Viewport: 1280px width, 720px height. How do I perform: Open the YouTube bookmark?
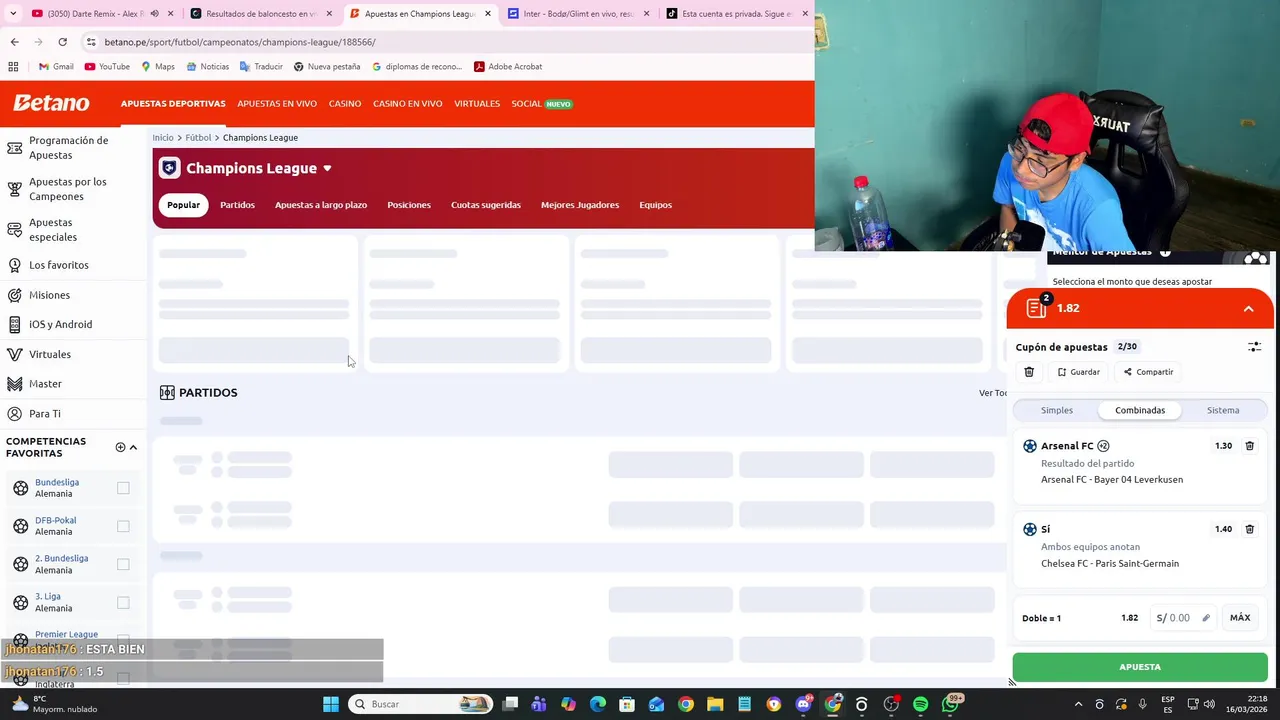tap(107, 67)
